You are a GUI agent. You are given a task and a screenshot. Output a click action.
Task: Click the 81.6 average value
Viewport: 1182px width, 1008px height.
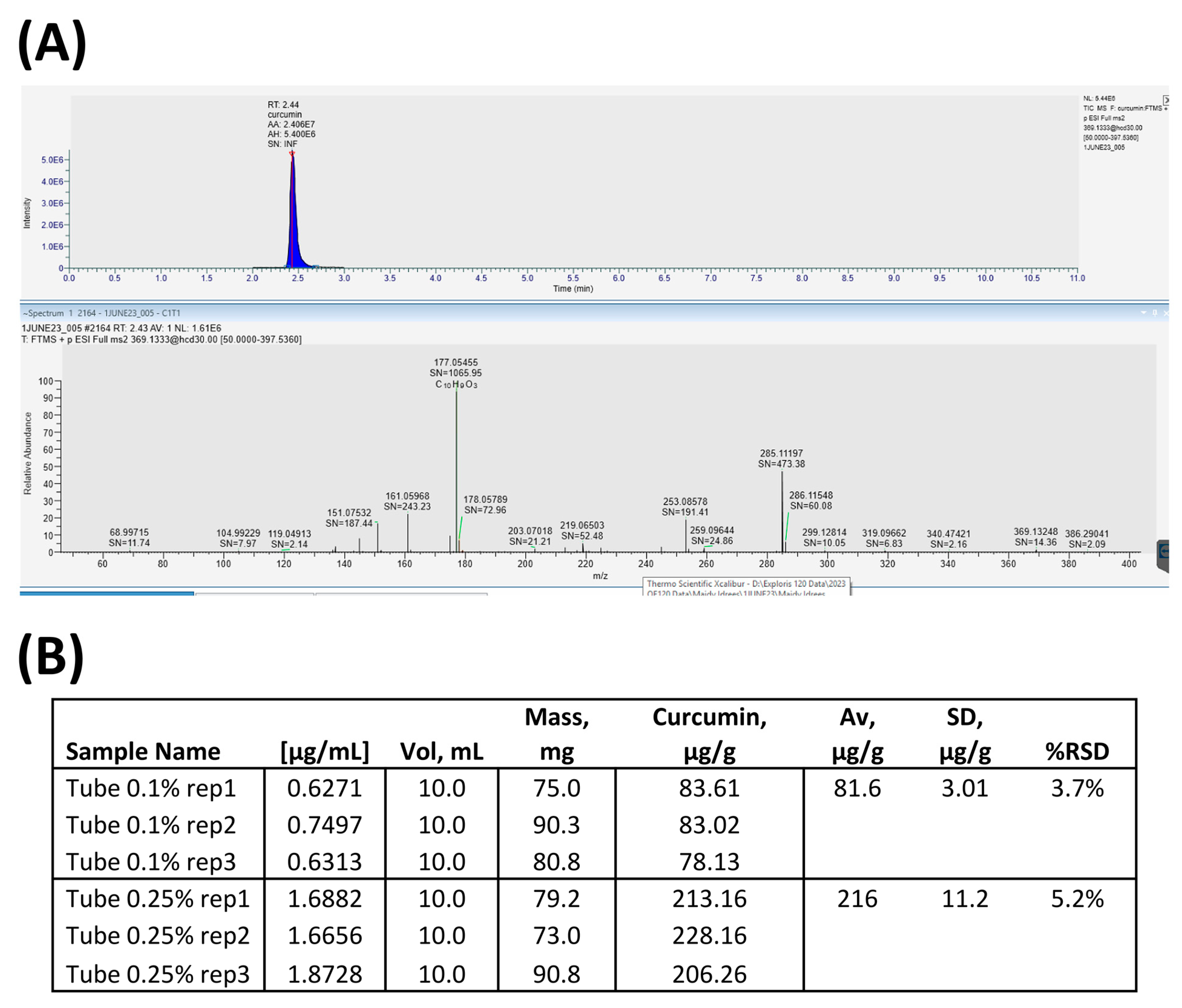[x=857, y=788]
